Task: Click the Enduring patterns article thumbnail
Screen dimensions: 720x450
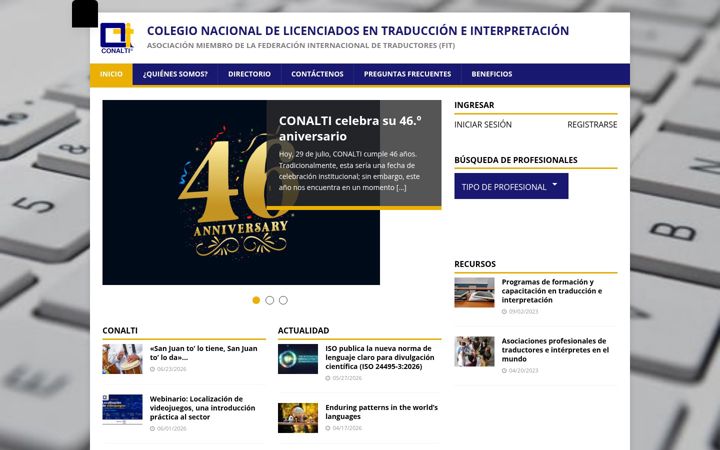Action: [x=298, y=418]
